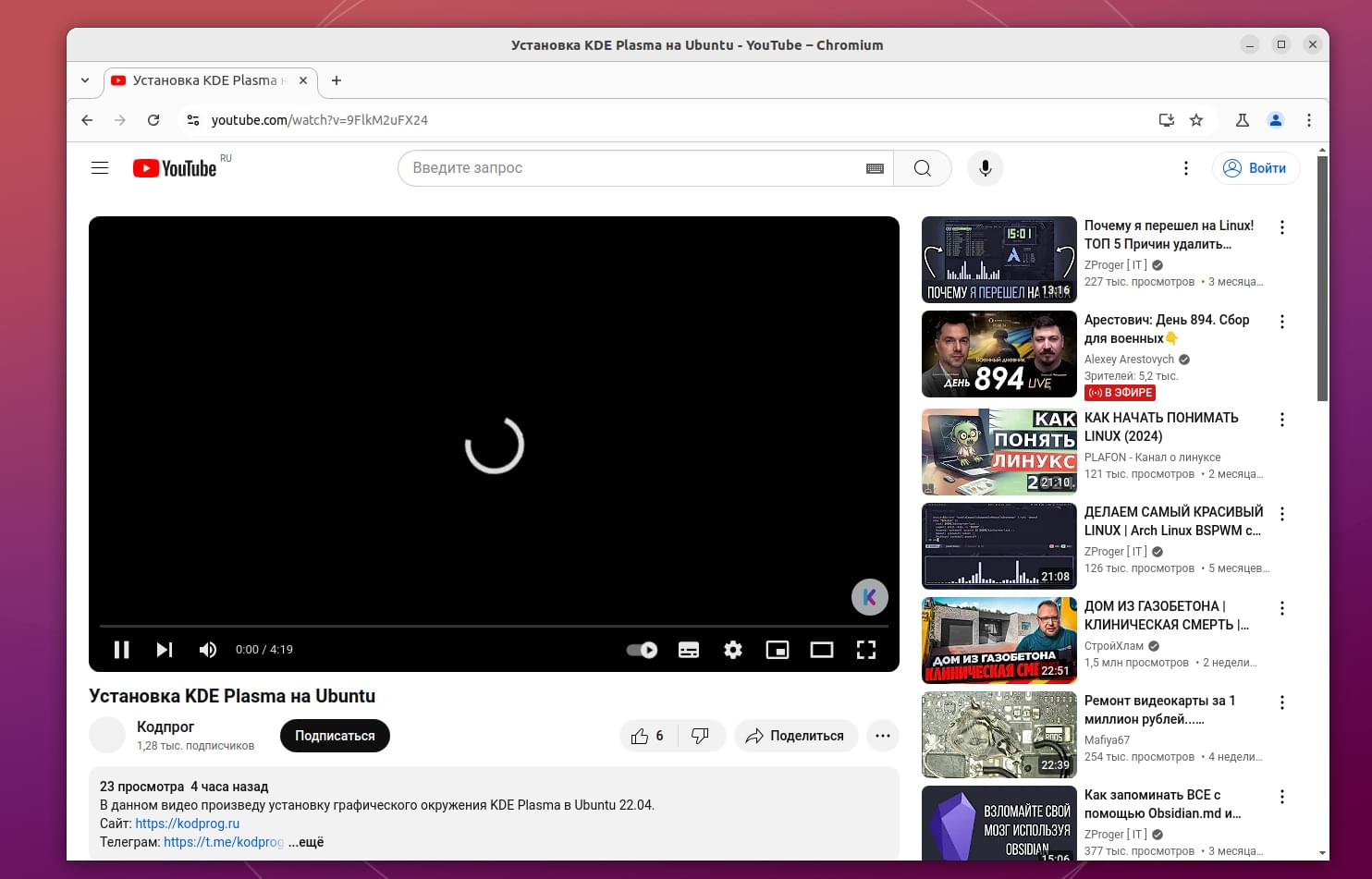Open КАК НАЧАТЬ ПОНИМАТЬ LINUX thumbnail
The width and height of the screenshot is (1372, 879).
point(999,452)
